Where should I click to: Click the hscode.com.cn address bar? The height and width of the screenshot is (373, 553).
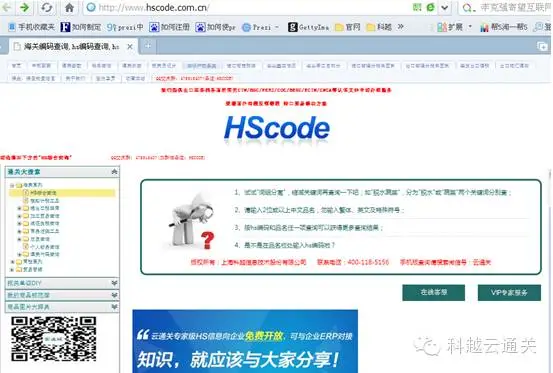247,7
